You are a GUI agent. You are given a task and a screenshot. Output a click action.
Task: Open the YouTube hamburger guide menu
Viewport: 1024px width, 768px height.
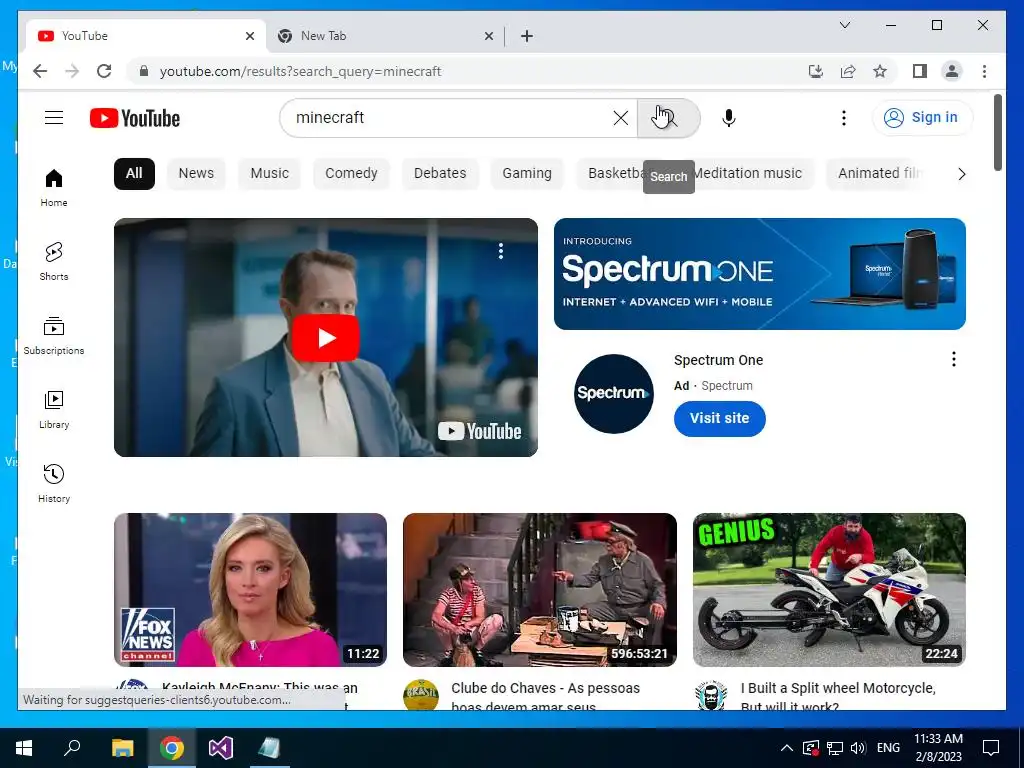[x=54, y=118]
